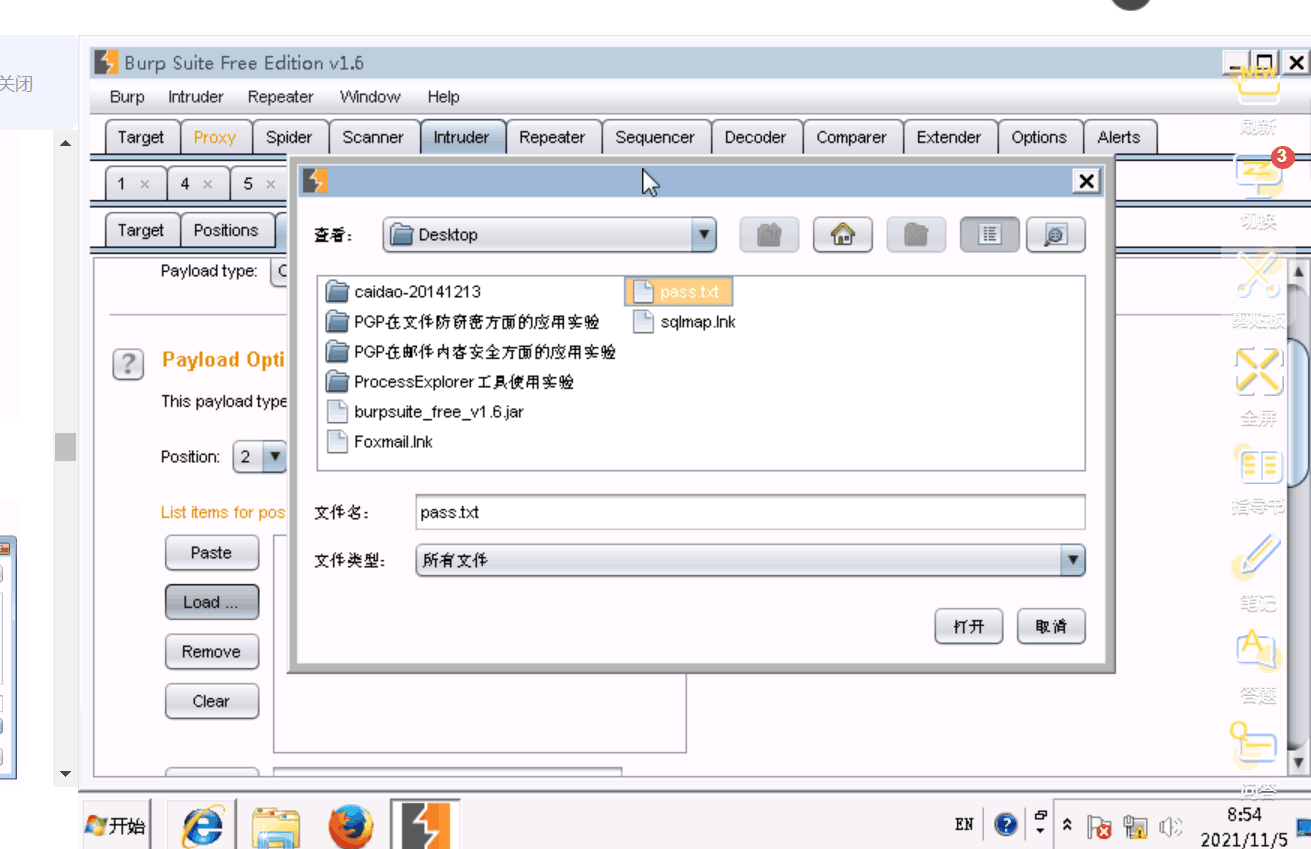Image resolution: width=1311 pixels, height=849 pixels.
Task: Click the Remove button
Action: [211, 652]
